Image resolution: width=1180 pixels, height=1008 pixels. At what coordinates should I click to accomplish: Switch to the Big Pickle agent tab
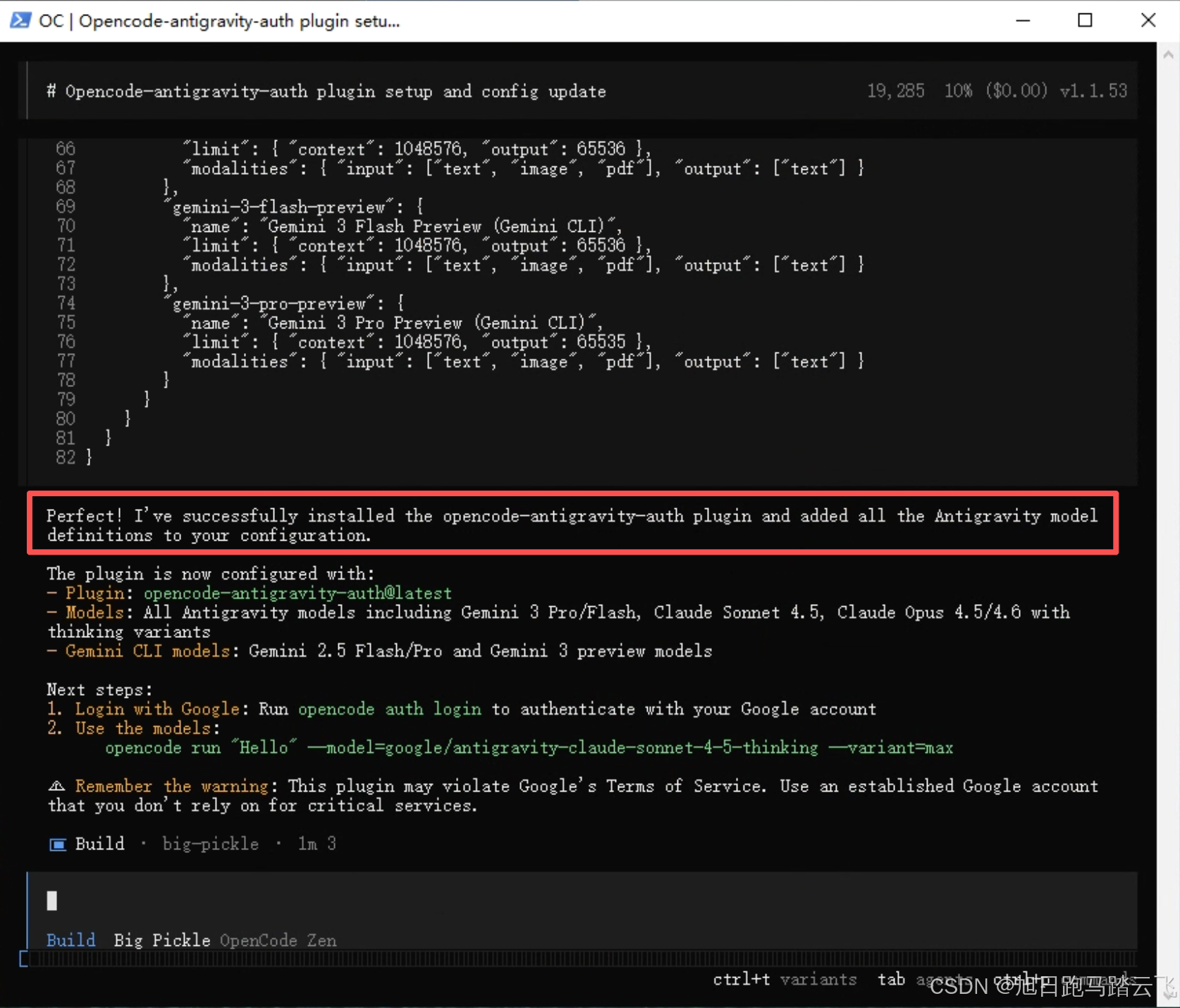coord(161,940)
